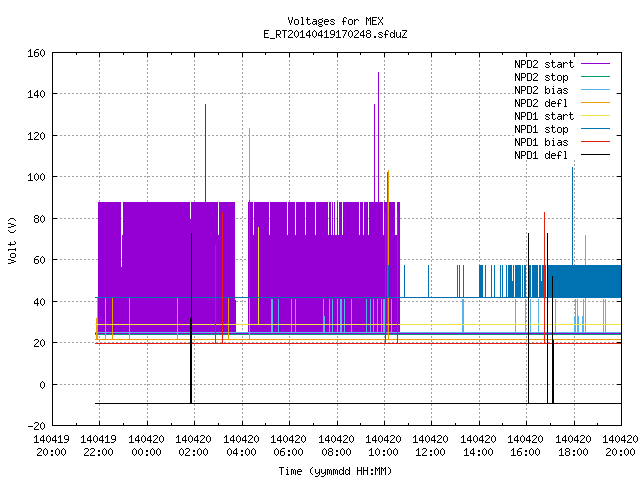Click the y-axis tick value '100'

pos(36,178)
